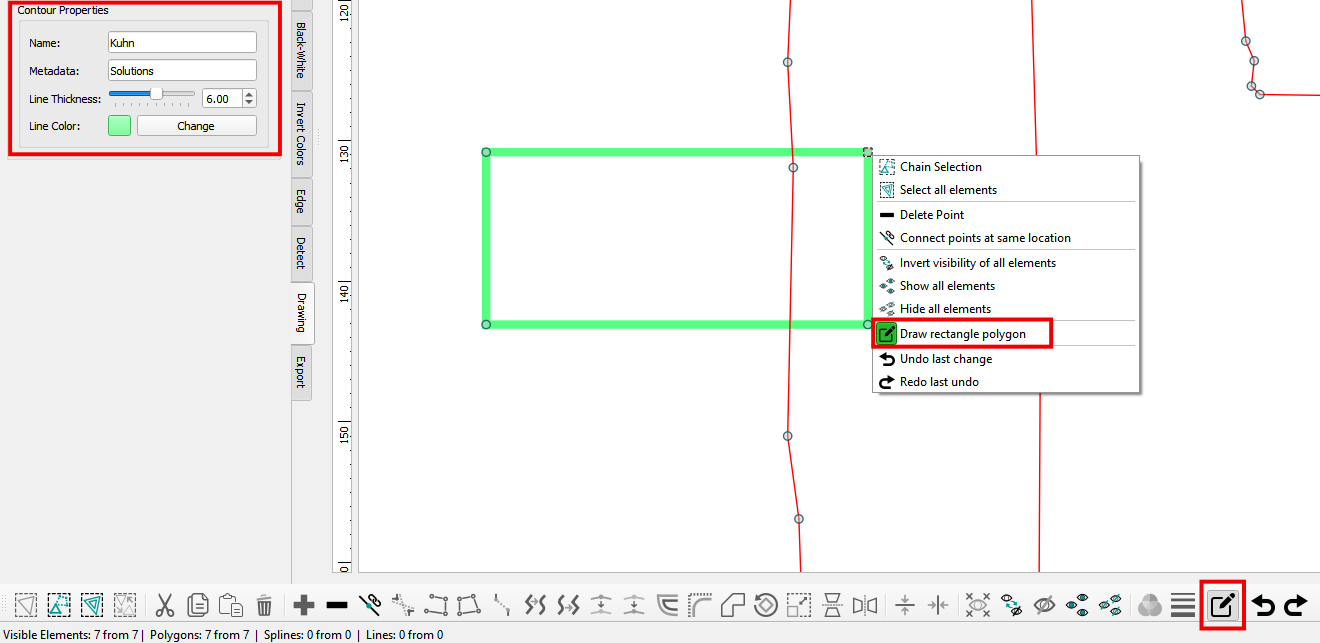Click the minus delete point toolbar icon
Viewport: 1320px width, 643px height.
[337, 605]
